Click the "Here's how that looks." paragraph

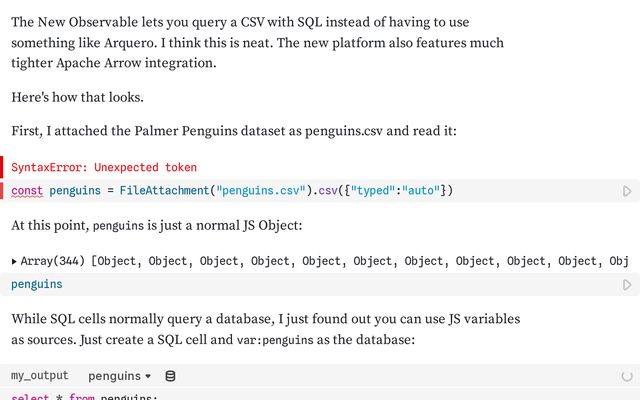(x=78, y=97)
